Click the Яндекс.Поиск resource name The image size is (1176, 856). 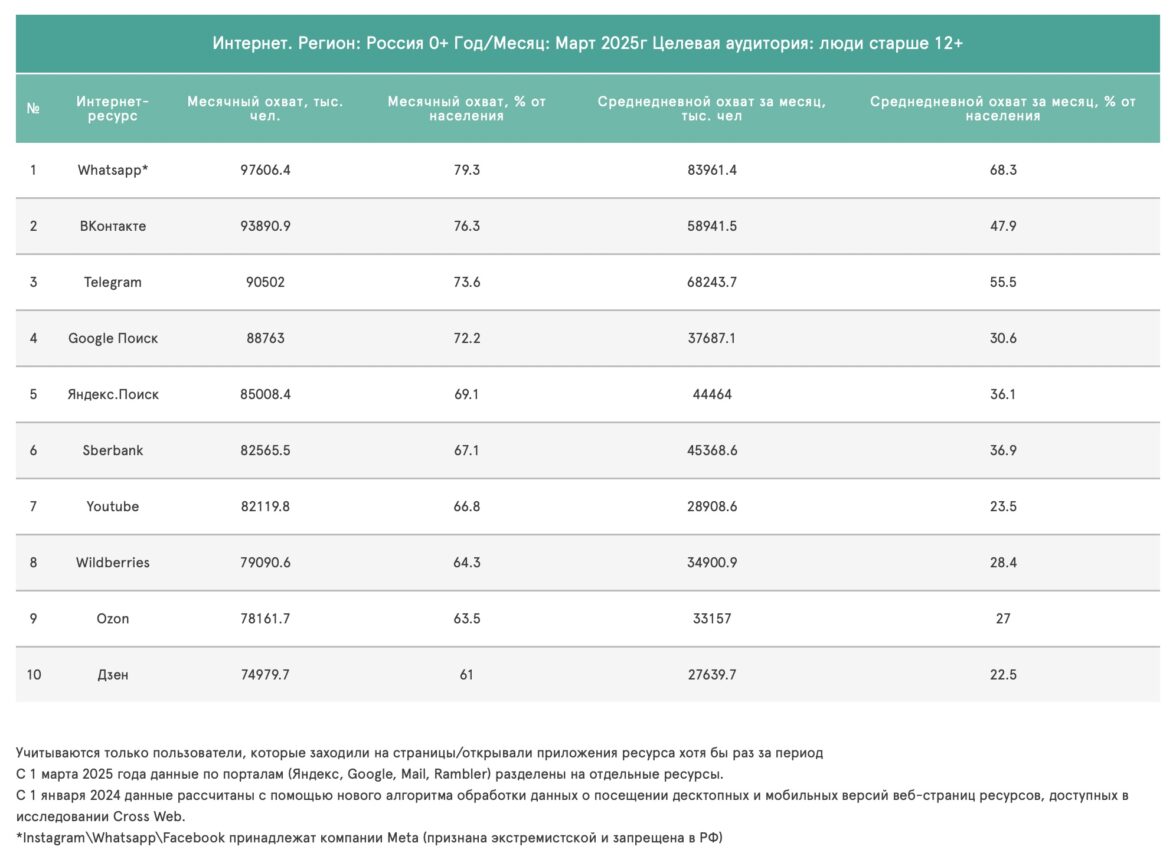pos(113,394)
